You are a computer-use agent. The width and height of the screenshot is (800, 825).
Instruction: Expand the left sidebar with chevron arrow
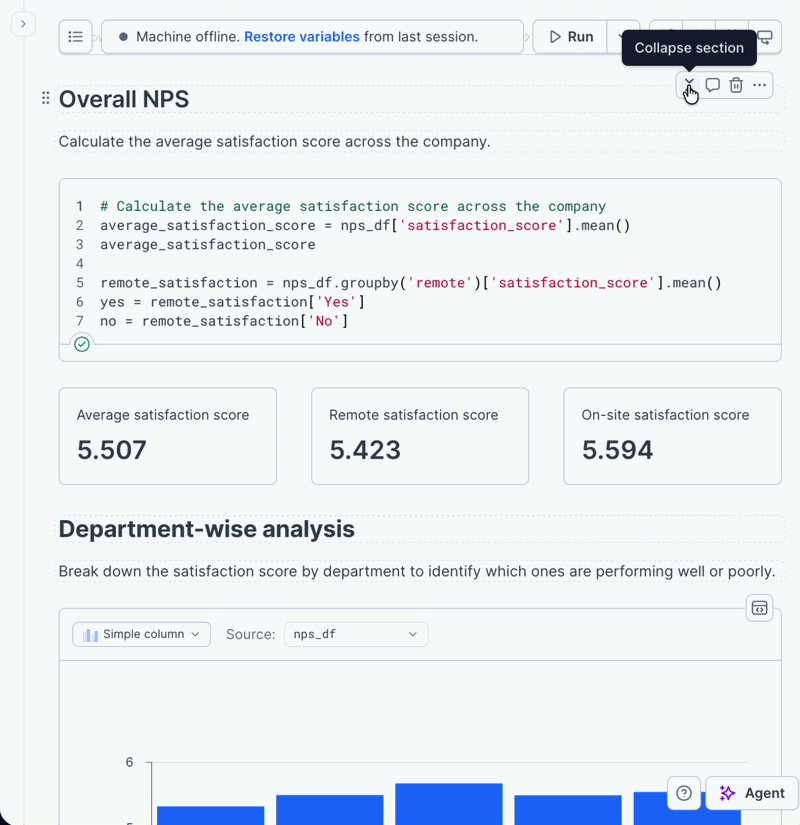tap(23, 24)
